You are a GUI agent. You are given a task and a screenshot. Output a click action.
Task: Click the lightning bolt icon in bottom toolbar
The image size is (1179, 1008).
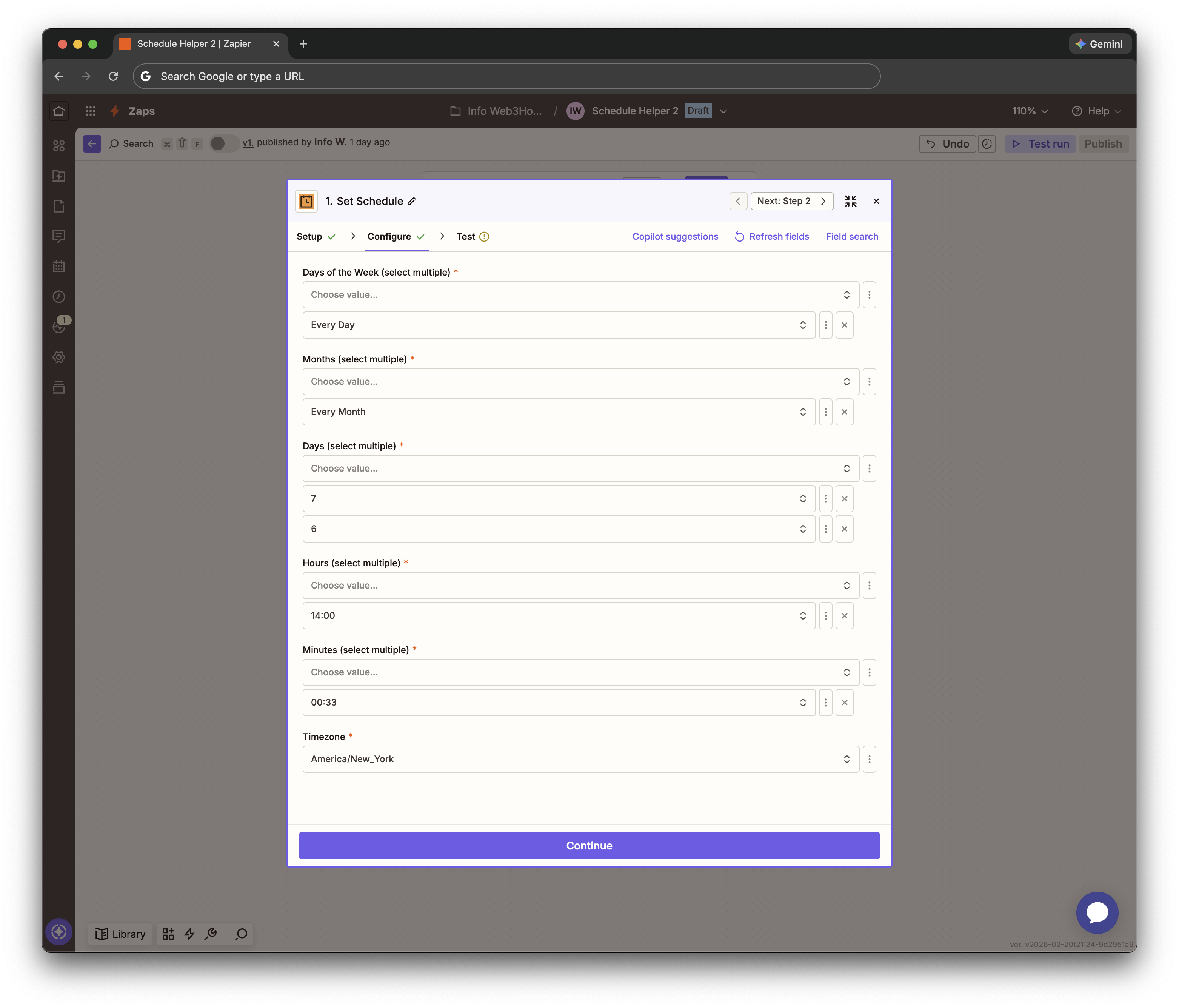coord(189,934)
